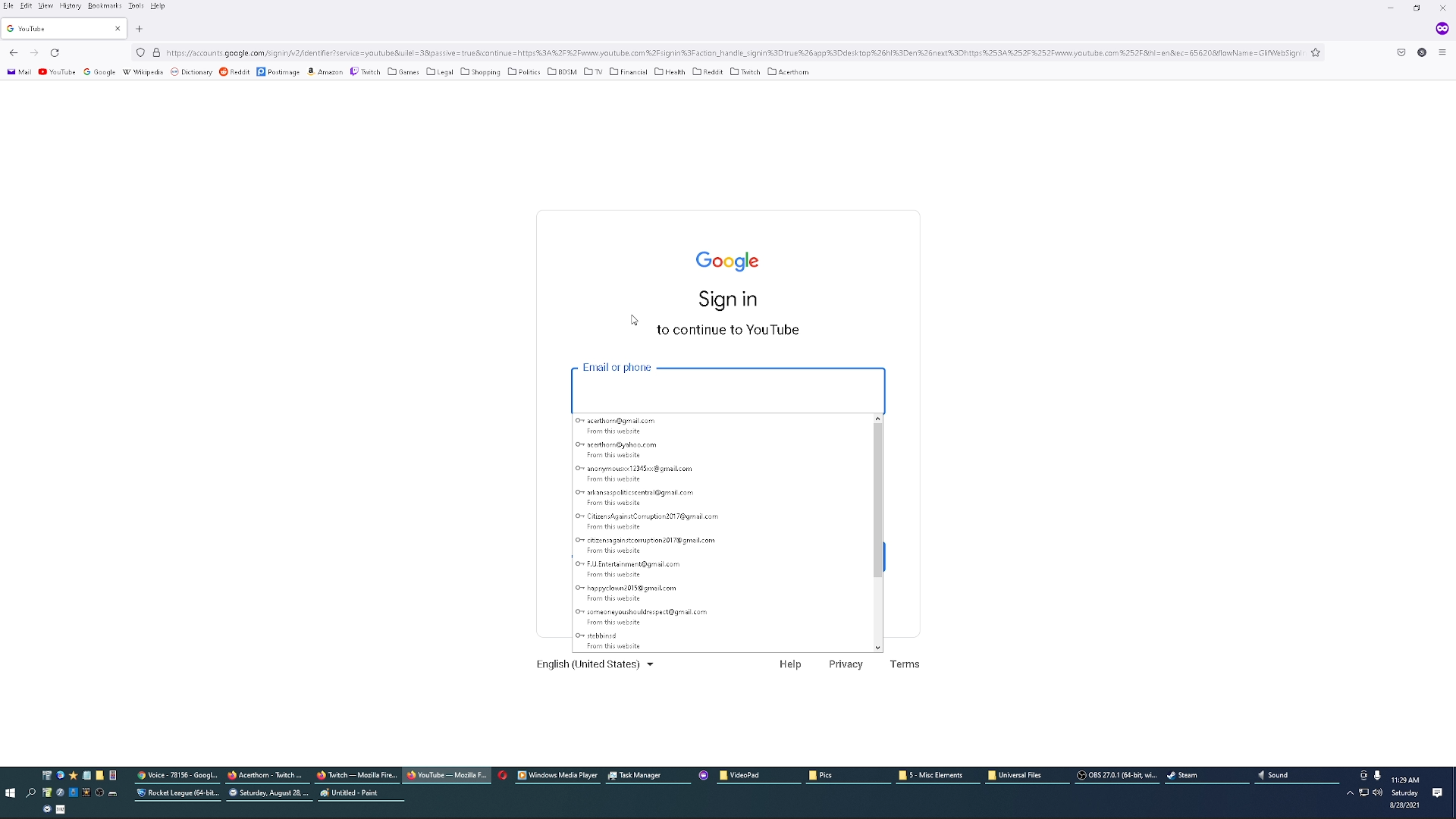Expand the Politics bookmark folder

[x=524, y=72]
